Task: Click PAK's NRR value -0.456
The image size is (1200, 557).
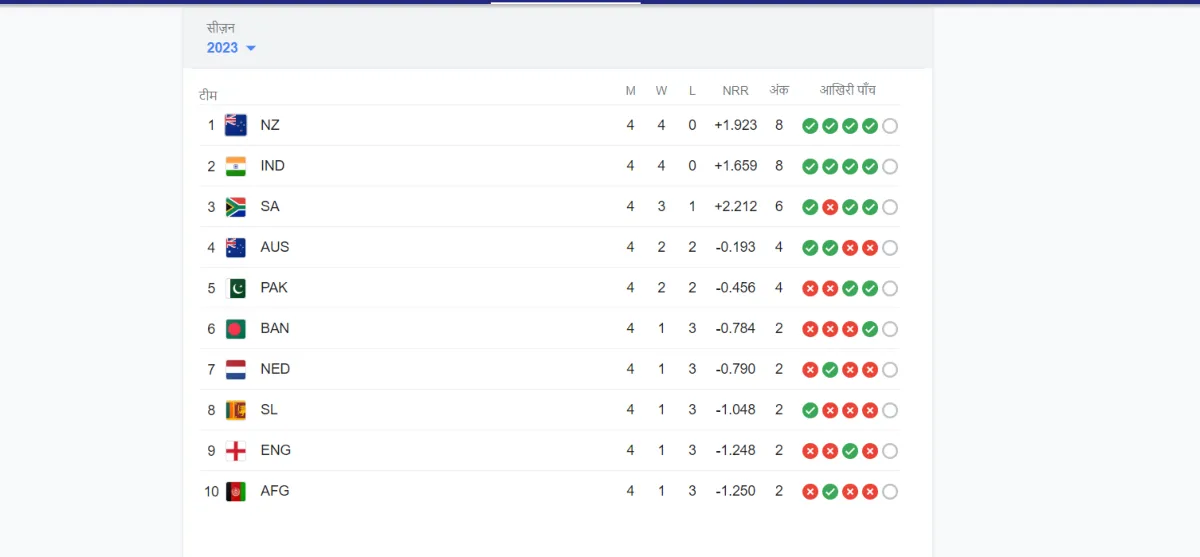Action: (736, 287)
